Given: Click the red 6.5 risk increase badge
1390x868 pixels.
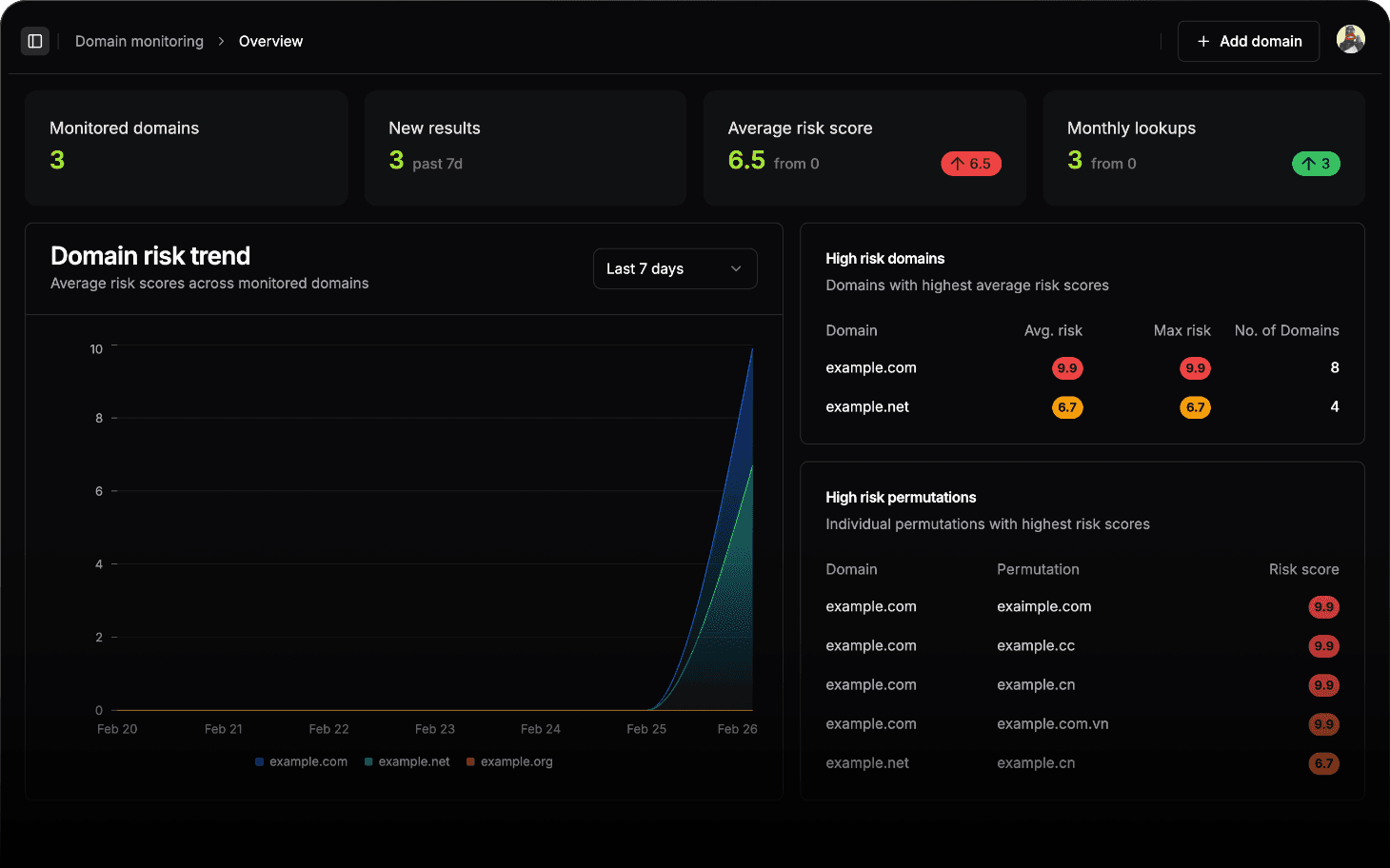Looking at the screenshot, I should tap(971, 164).
